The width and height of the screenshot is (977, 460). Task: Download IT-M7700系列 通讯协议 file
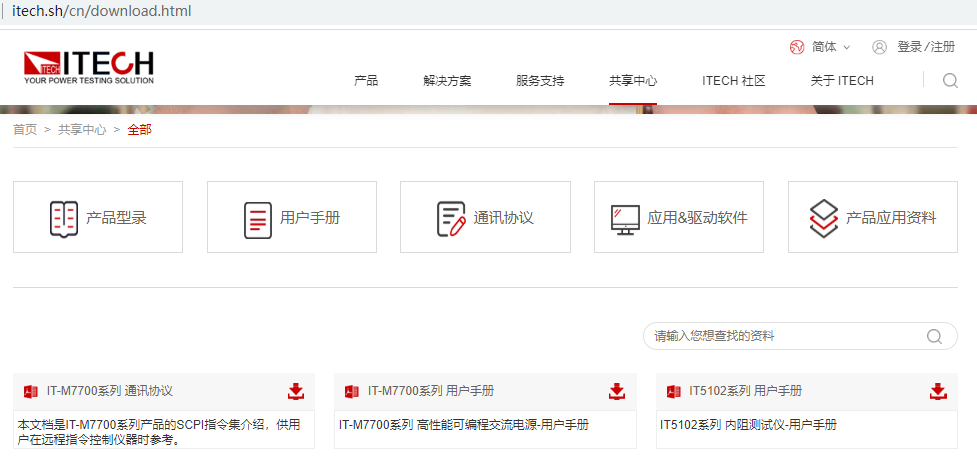click(x=295, y=391)
